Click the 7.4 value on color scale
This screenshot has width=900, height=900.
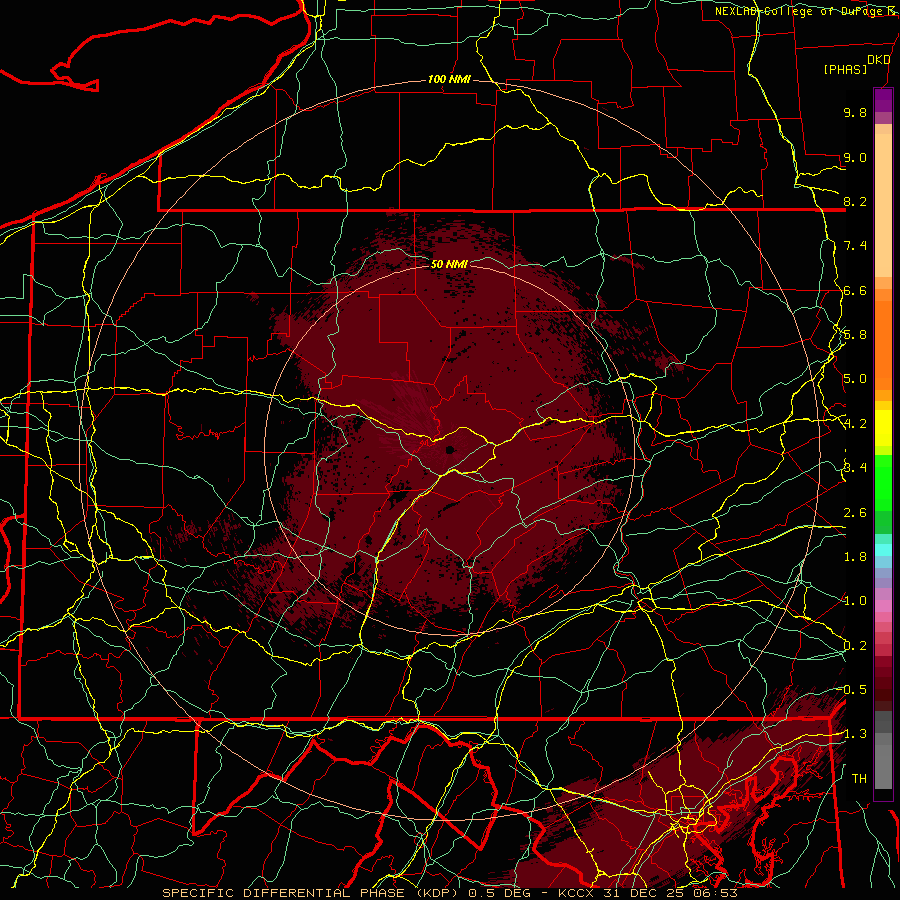click(855, 246)
